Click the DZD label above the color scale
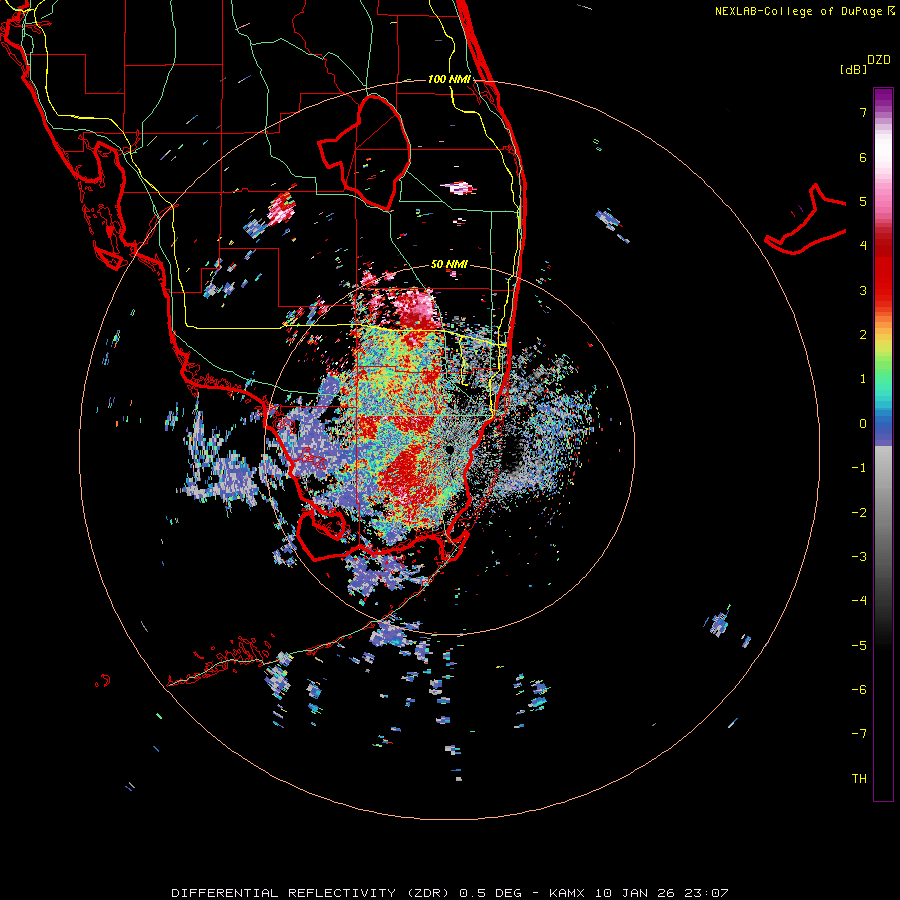The width and height of the screenshot is (900, 900). [879, 60]
